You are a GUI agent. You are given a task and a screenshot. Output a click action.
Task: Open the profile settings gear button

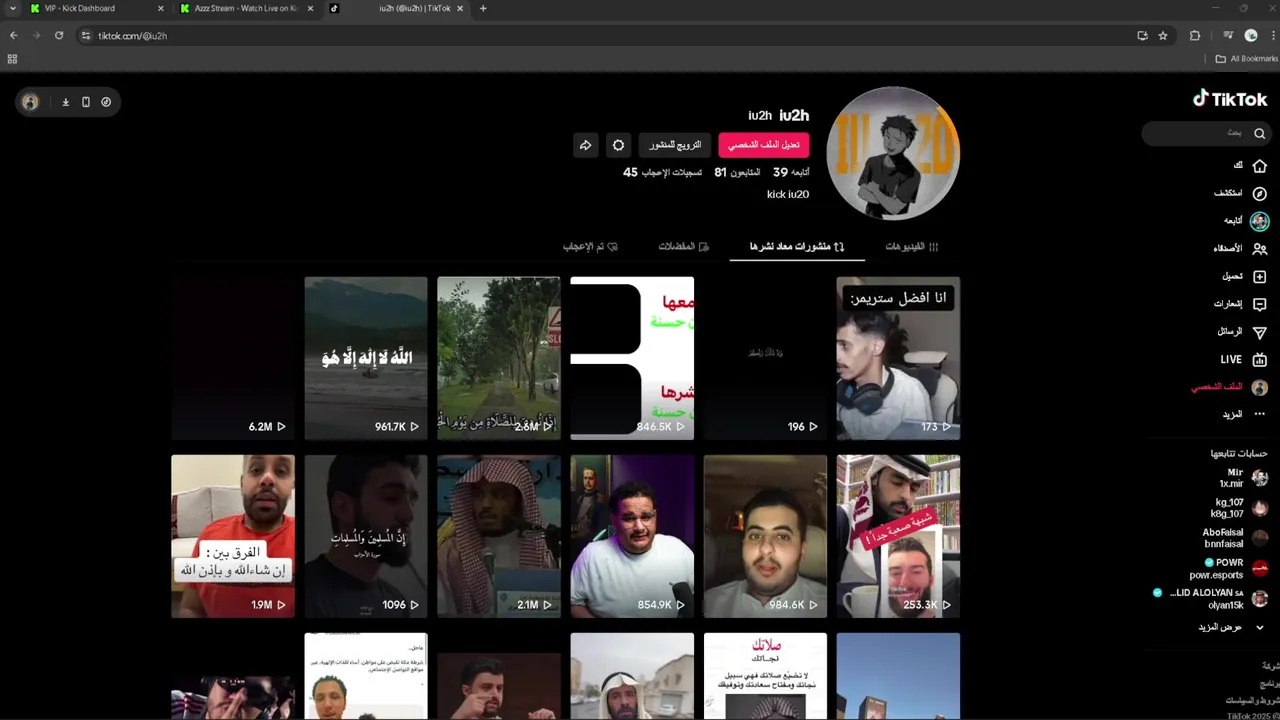click(x=618, y=145)
